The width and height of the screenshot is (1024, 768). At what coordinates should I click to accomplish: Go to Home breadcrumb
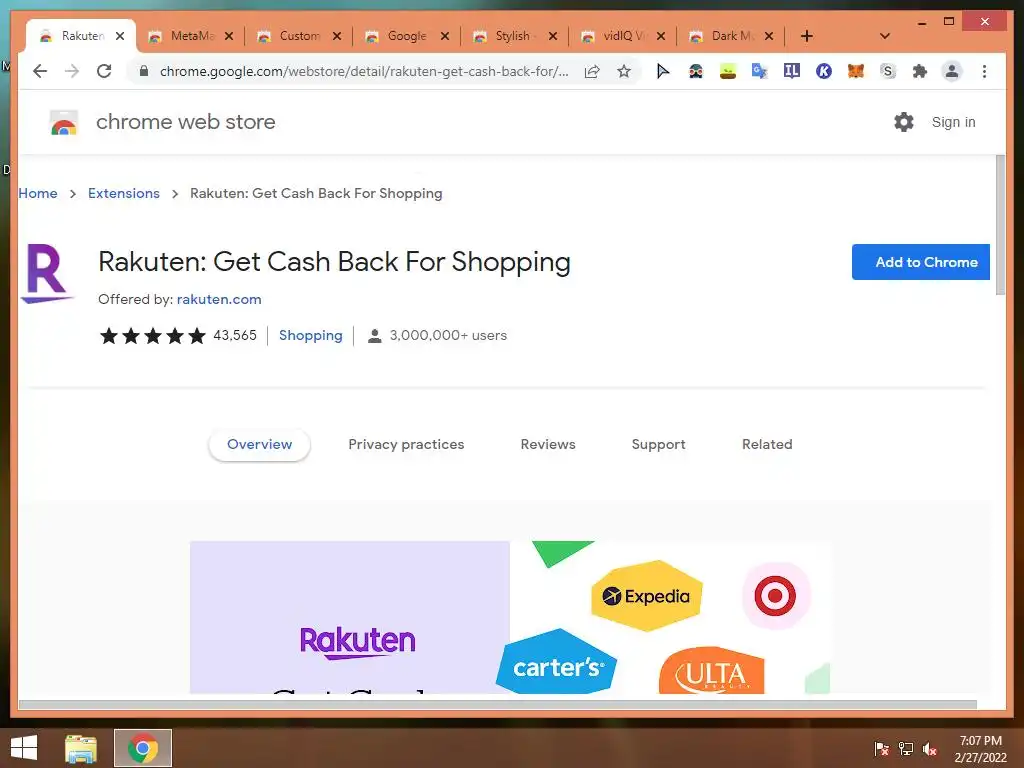point(38,193)
